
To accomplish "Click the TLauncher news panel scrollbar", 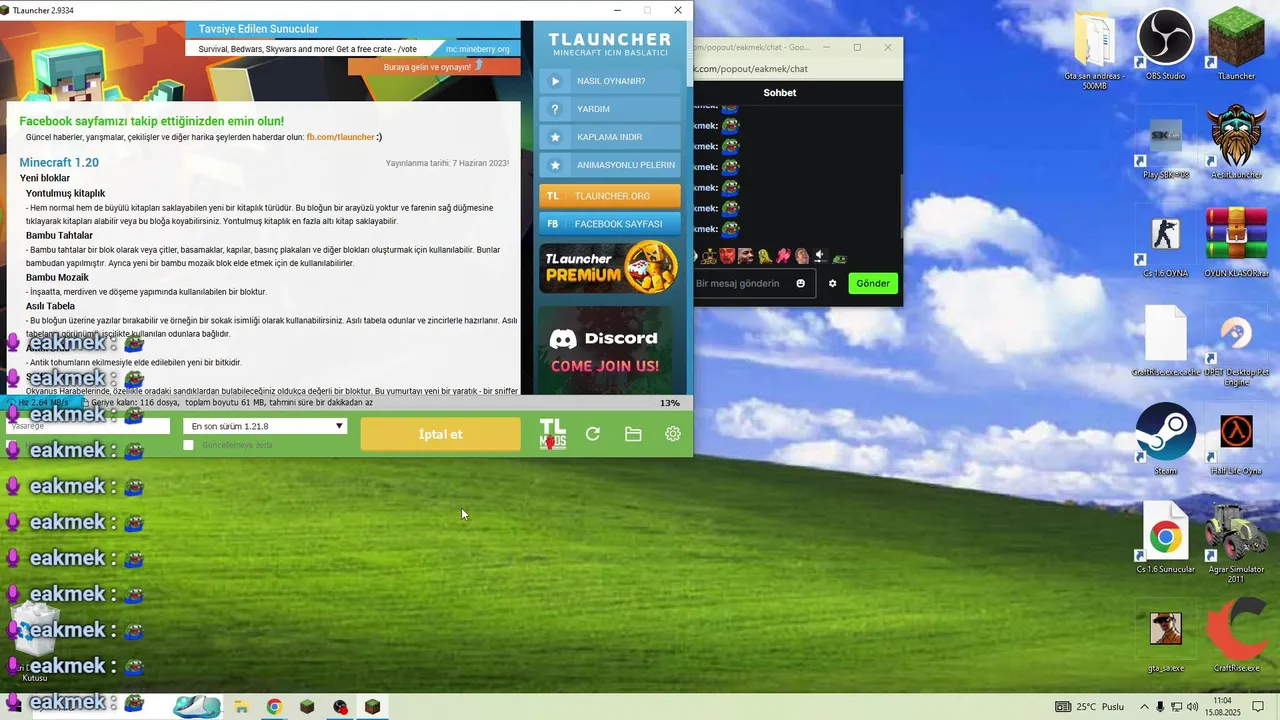I will pyautogui.click(x=688, y=55).
